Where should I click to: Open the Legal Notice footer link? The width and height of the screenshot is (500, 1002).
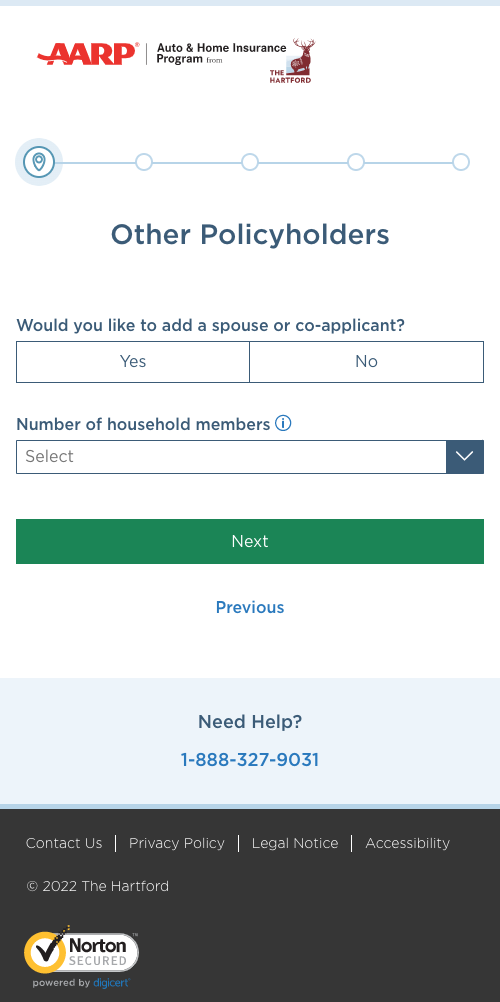pos(295,843)
